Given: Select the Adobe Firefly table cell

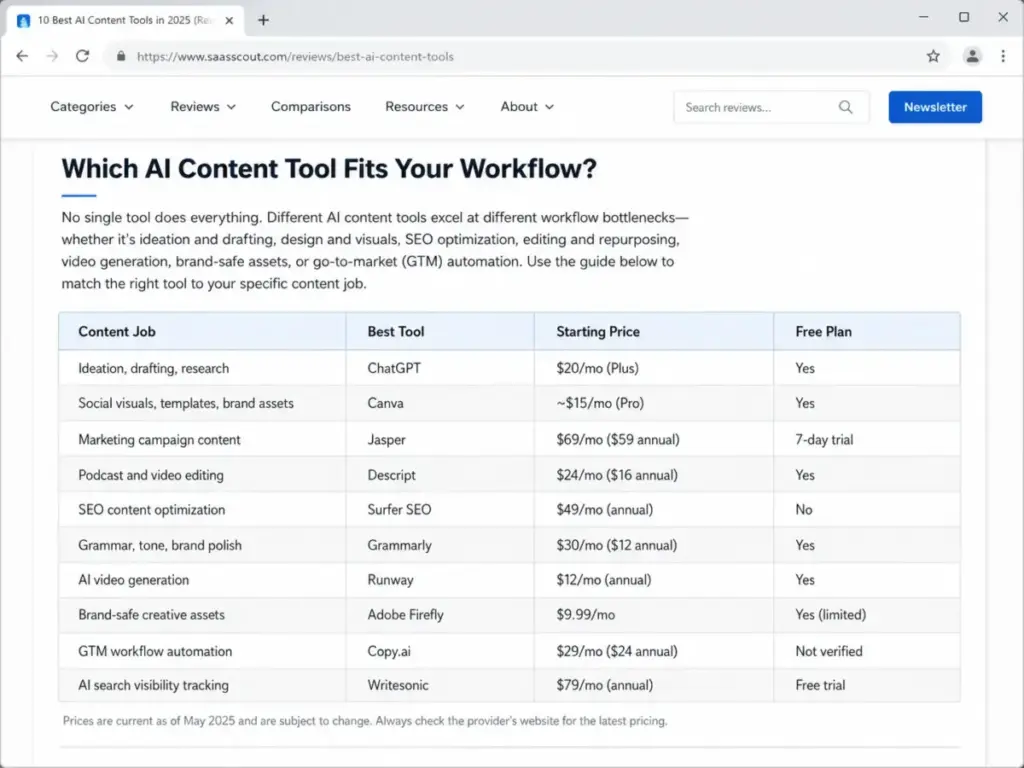Looking at the screenshot, I should pyautogui.click(x=440, y=615).
